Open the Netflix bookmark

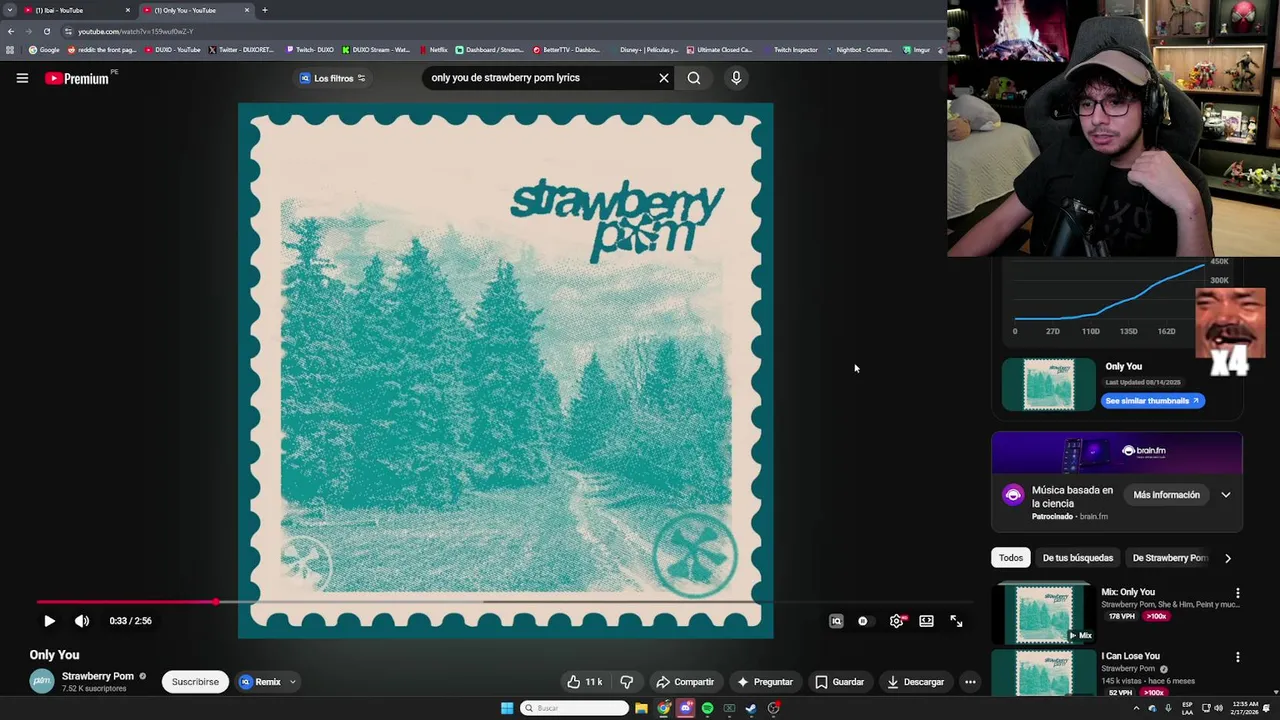point(434,50)
